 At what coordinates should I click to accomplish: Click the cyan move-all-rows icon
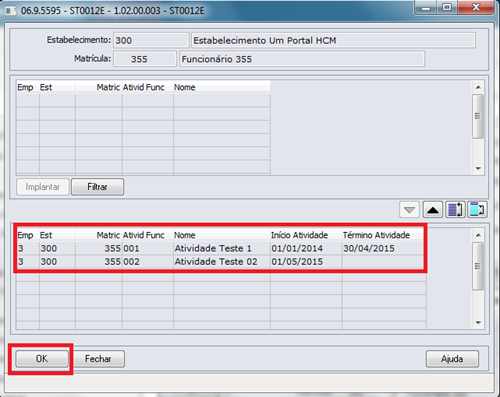point(477,210)
